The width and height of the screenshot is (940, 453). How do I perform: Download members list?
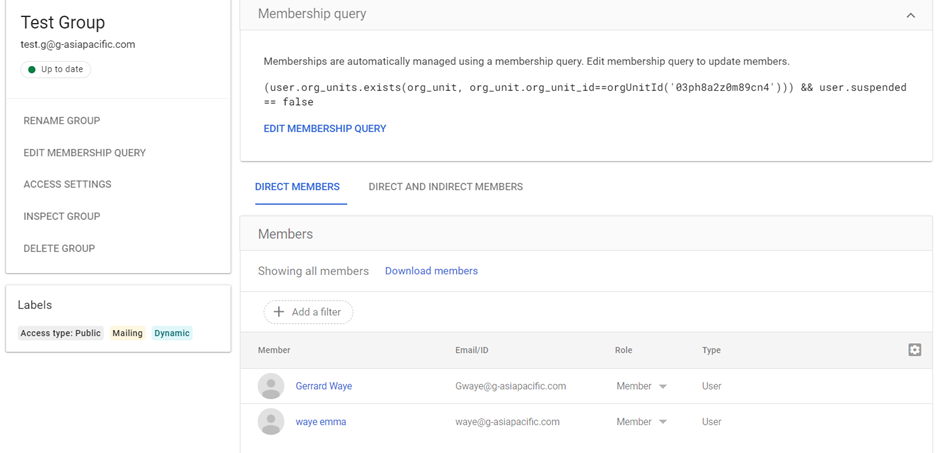tap(431, 271)
